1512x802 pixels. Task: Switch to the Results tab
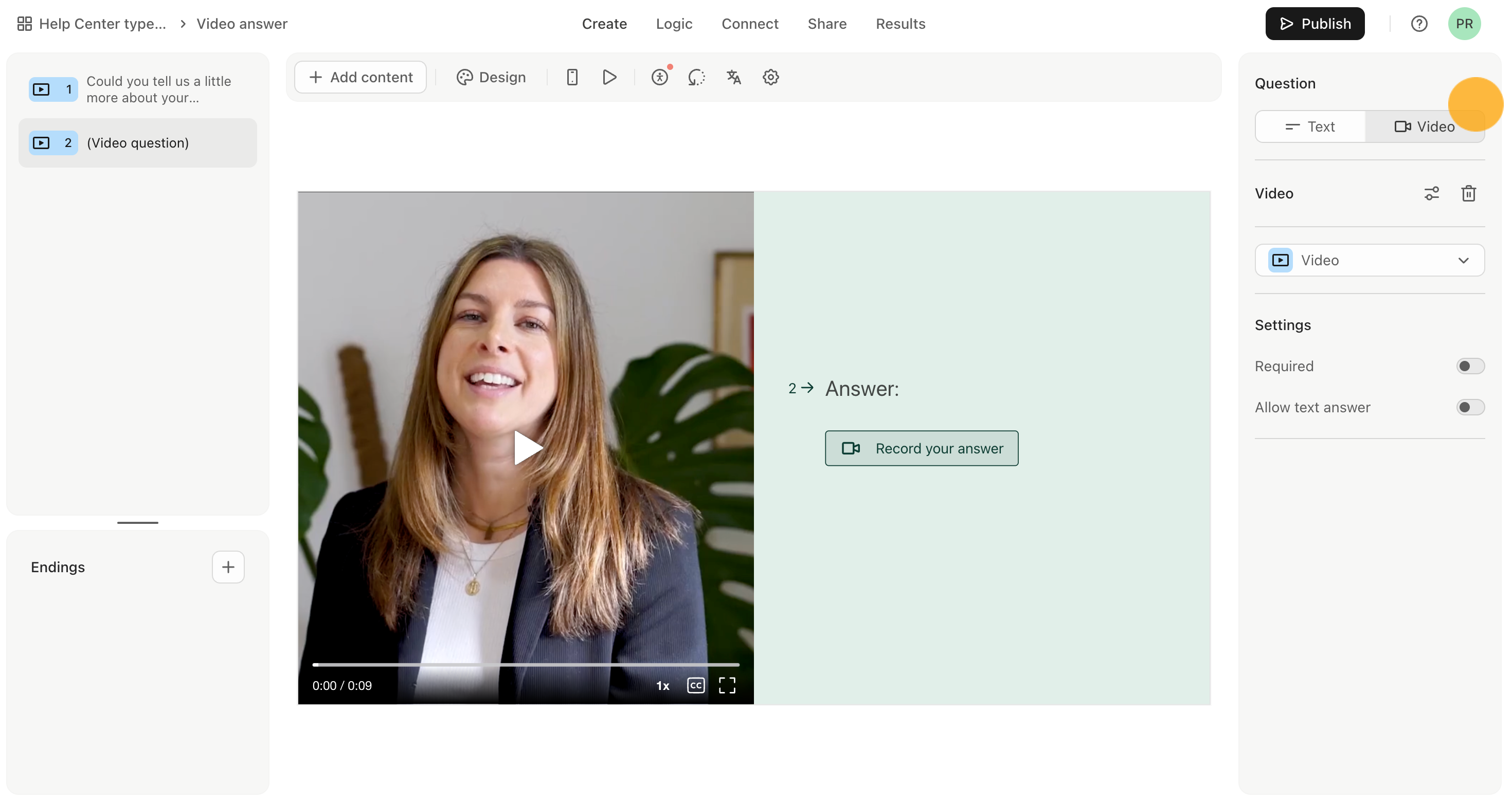(901, 24)
